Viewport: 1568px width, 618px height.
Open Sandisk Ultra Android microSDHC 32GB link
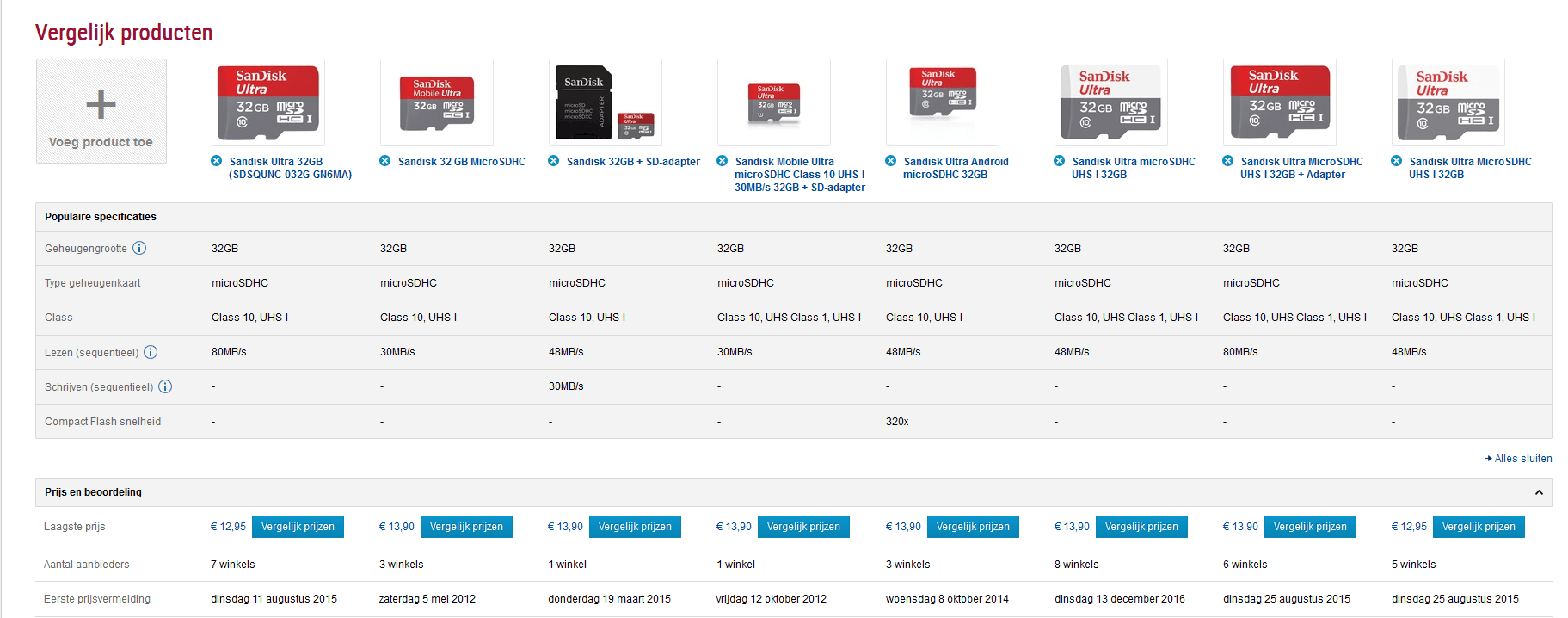[x=956, y=168]
